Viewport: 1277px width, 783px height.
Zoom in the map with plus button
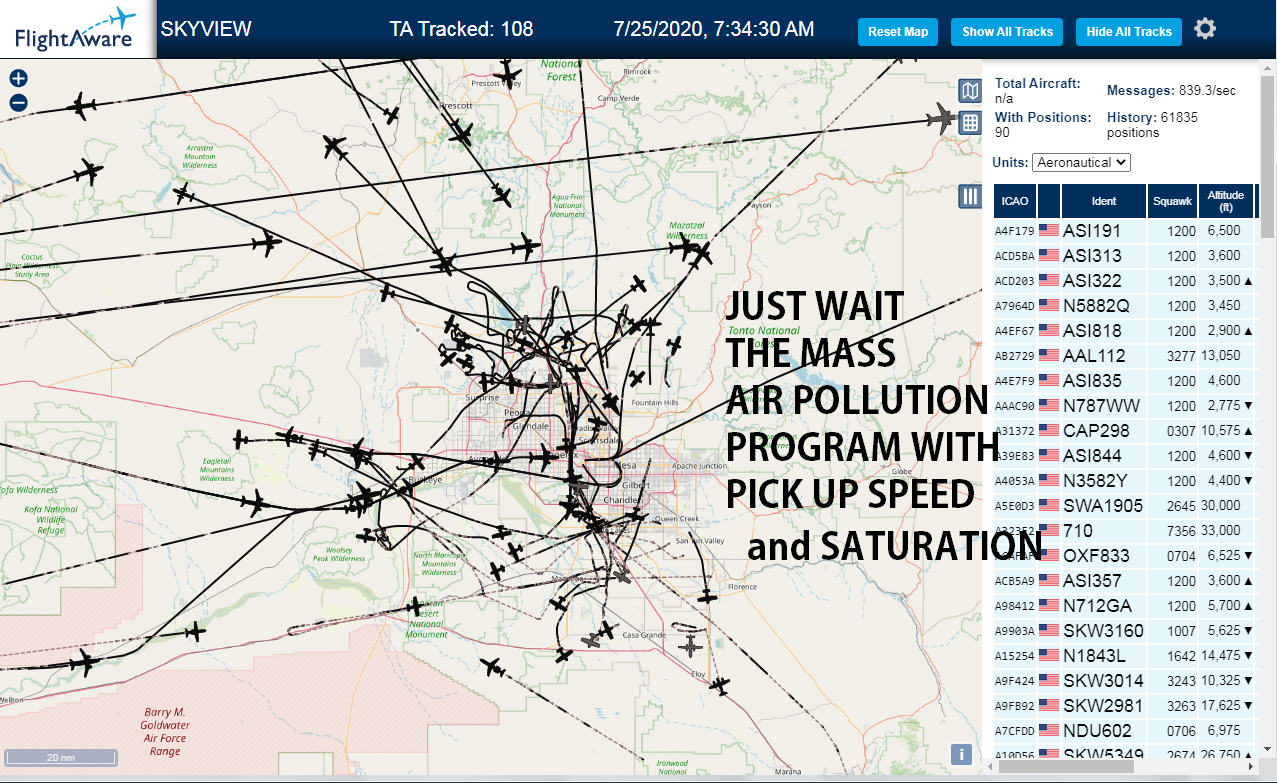18,78
